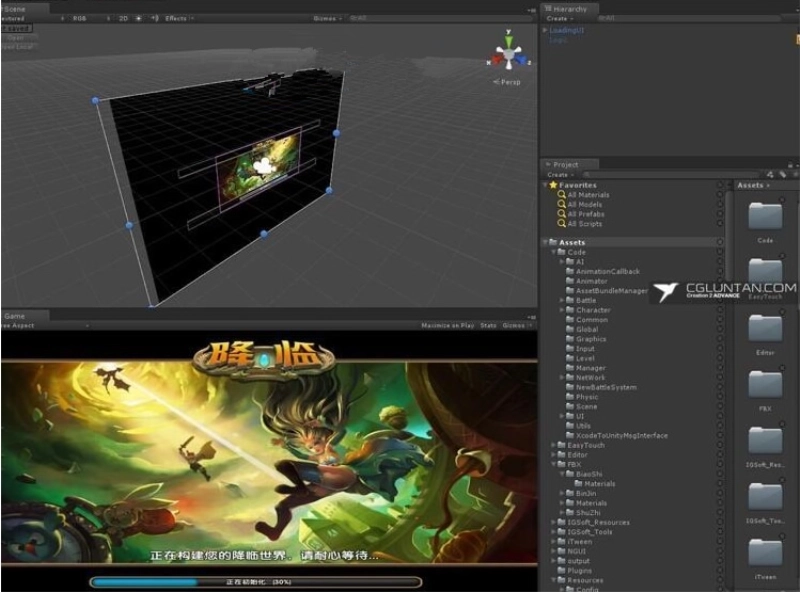Expand the Battle folder arrow
This screenshot has width=800, height=592.
(562, 300)
